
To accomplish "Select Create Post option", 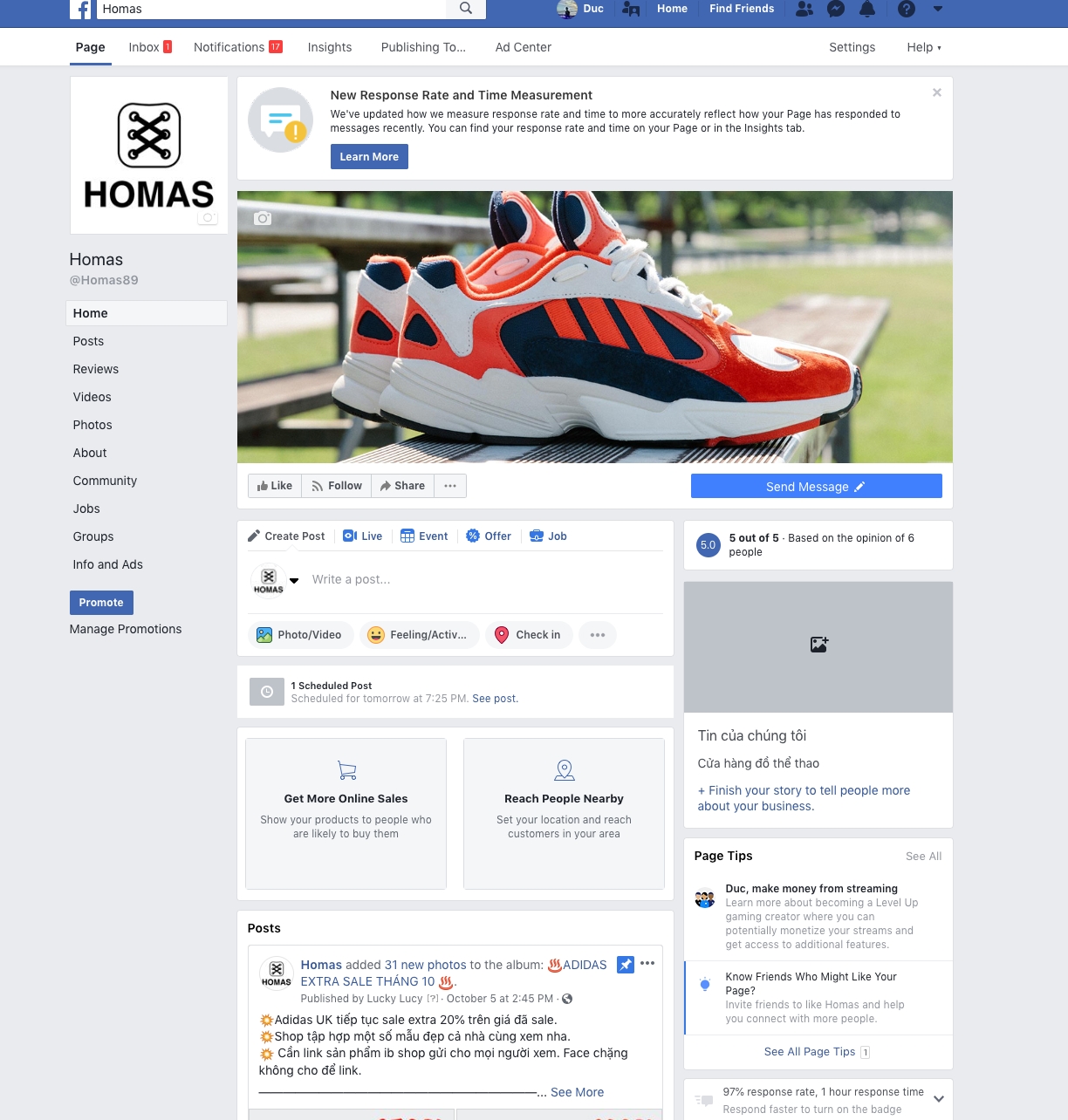I will [286, 536].
